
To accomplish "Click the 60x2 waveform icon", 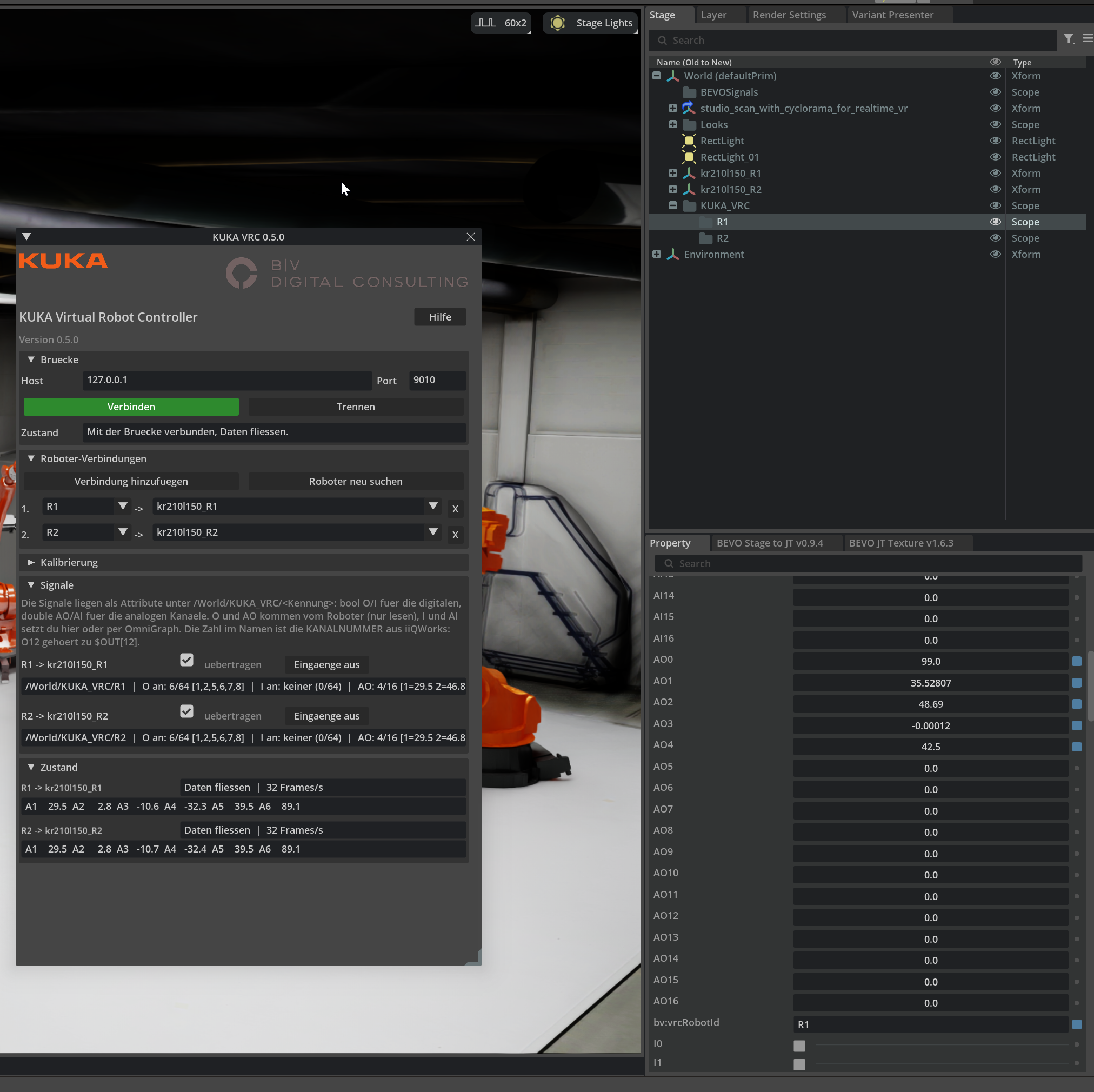I will coord(485,23).
